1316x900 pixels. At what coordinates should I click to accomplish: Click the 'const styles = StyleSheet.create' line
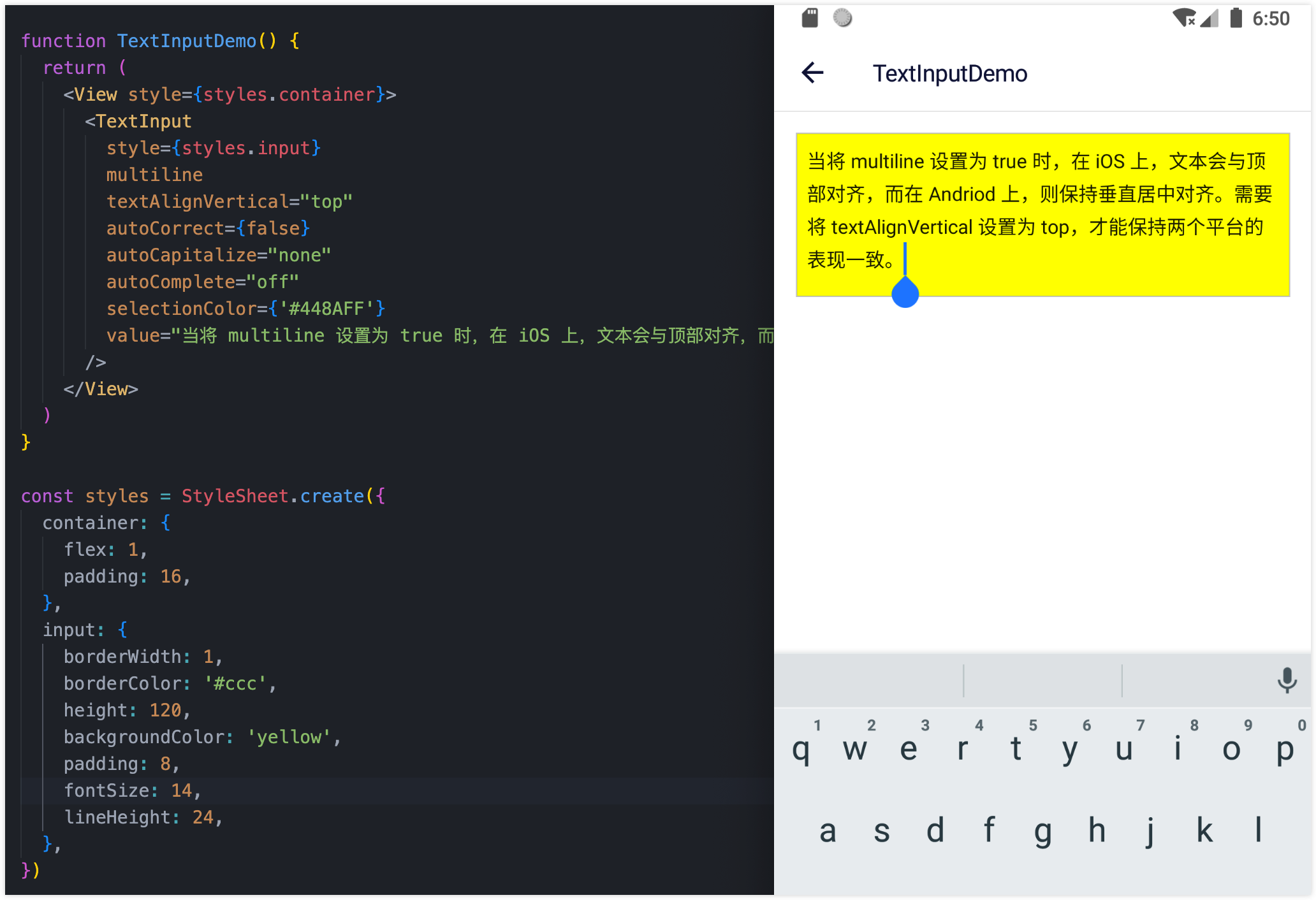tap(203, 496)
